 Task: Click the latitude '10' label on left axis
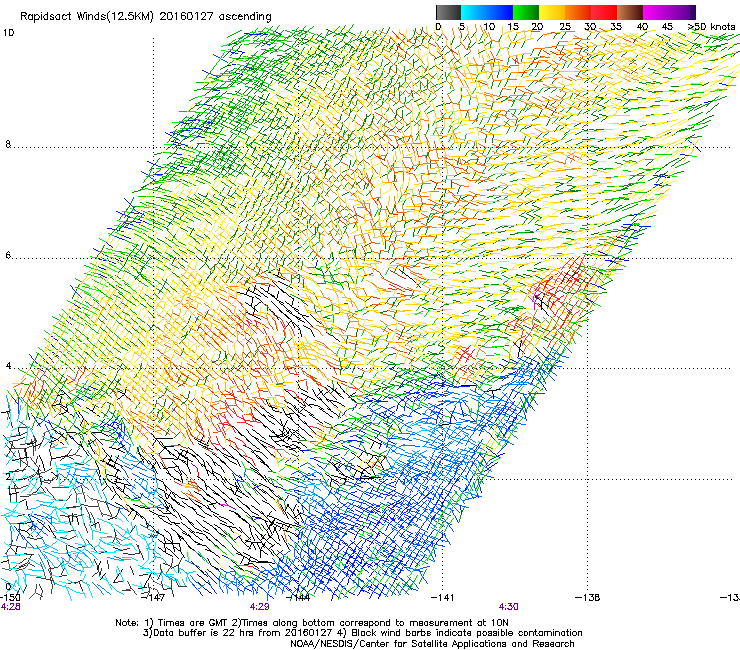tap(8, 33)
